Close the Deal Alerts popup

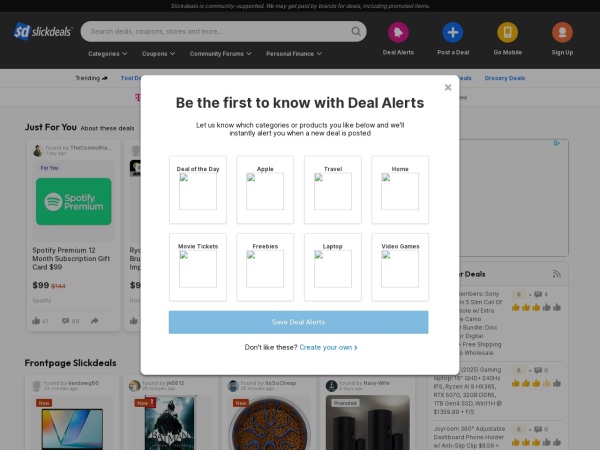click(x=448, y=87)
